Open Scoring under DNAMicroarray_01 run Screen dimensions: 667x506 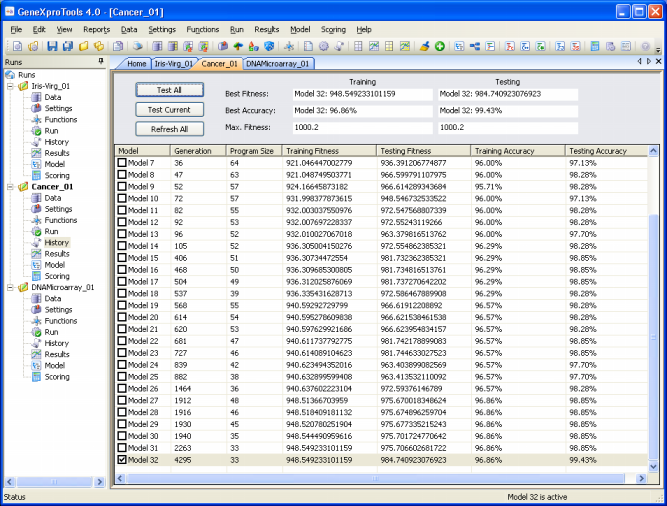(57, 377)
